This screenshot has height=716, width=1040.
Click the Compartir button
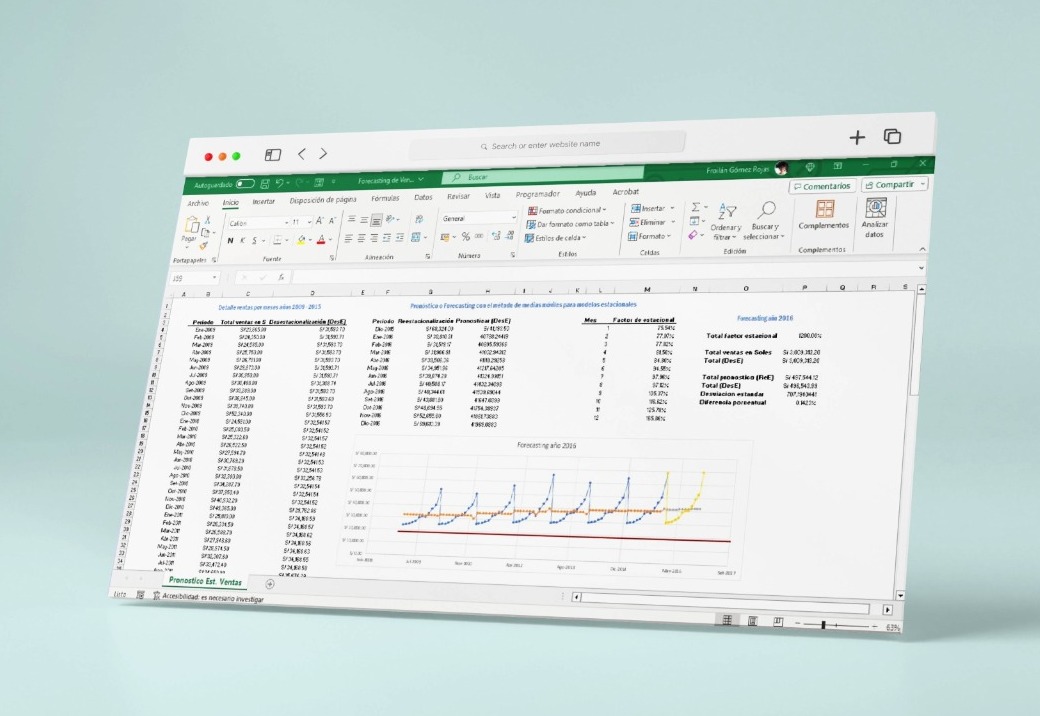[893, 185]
